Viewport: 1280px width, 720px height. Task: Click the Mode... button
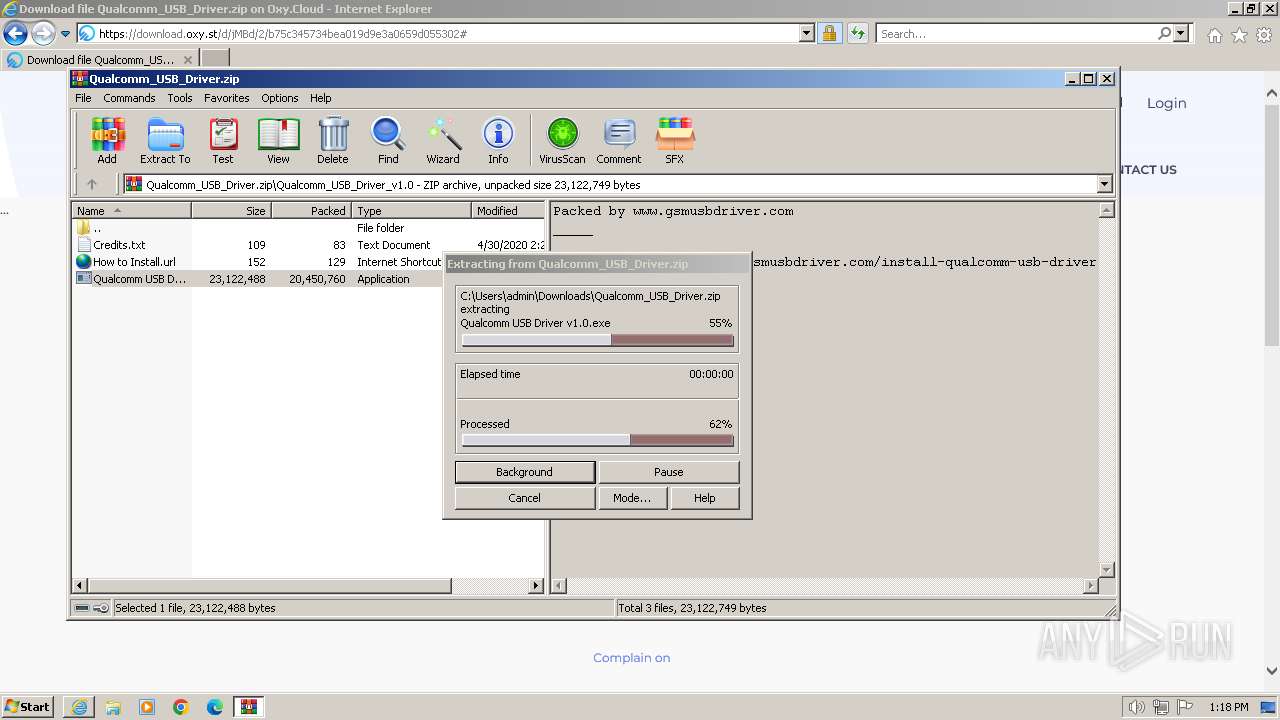coord(632,498)
